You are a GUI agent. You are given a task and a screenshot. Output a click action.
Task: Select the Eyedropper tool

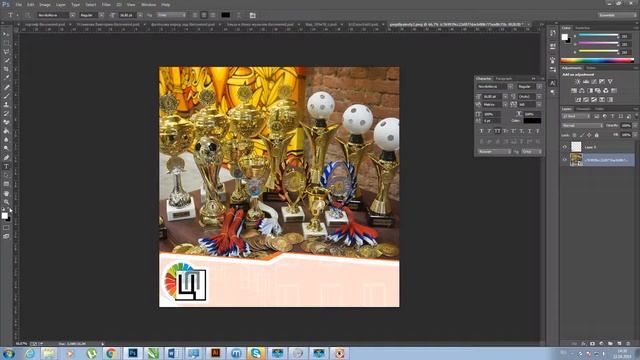point(6,78)
